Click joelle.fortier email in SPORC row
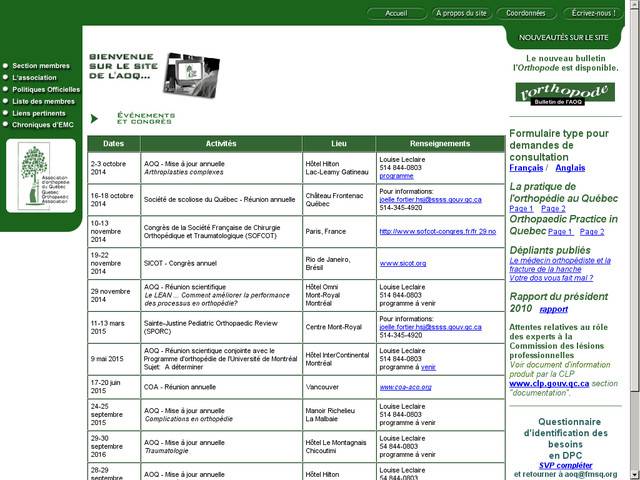The height and width of the screenshot is (480, 640). (x=431, y=327)
